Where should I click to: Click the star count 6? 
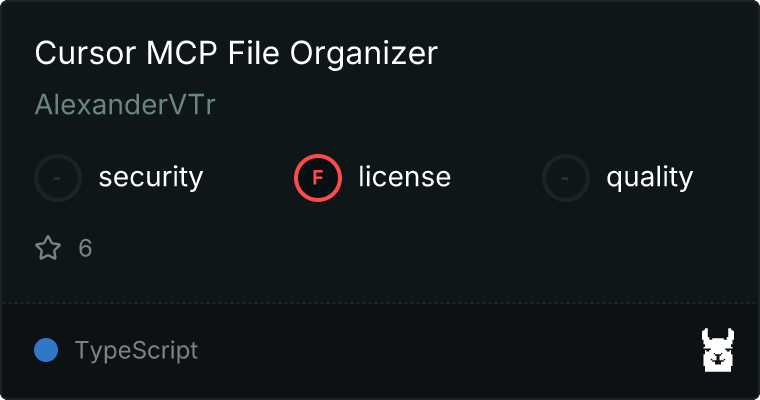coord(85,248)
